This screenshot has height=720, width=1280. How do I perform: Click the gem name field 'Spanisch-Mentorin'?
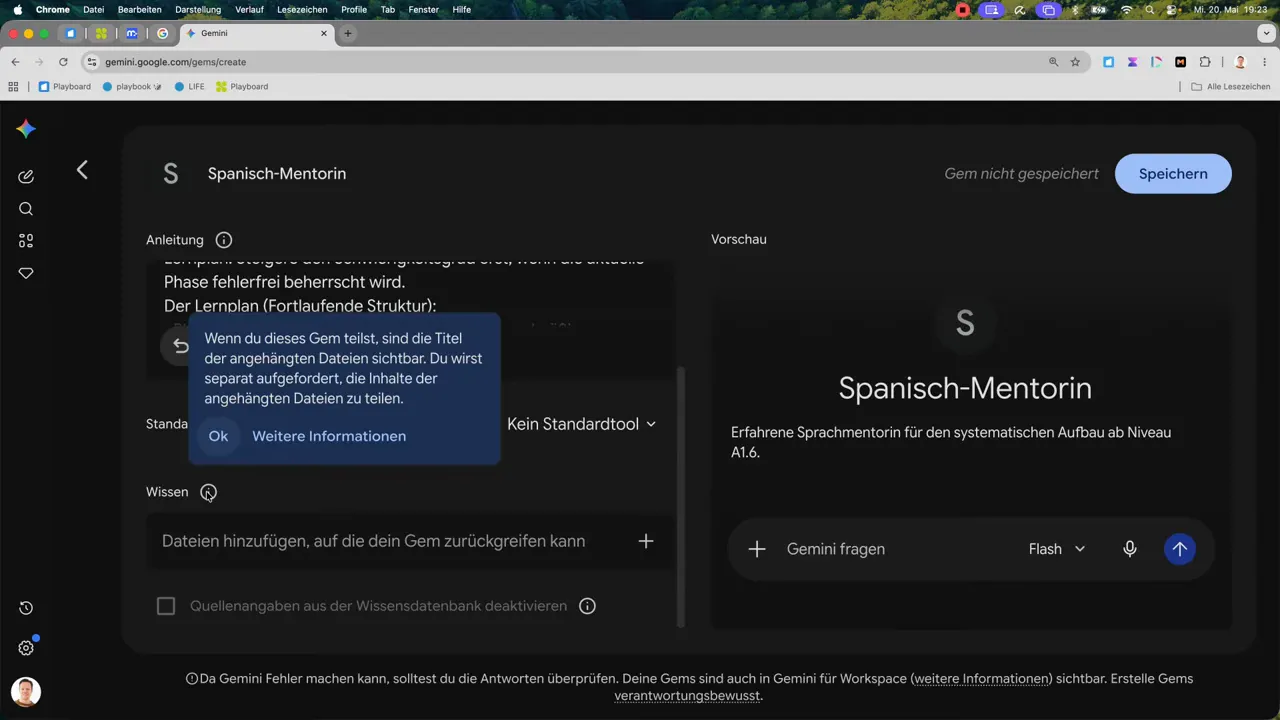[x=277, y=173]
